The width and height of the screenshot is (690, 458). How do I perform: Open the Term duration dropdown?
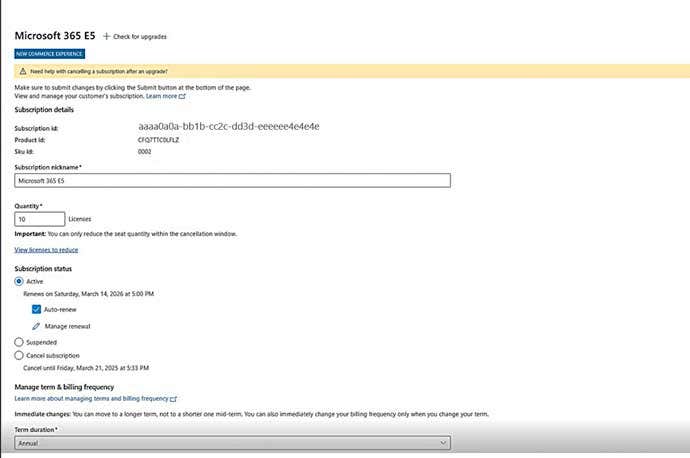232,441
